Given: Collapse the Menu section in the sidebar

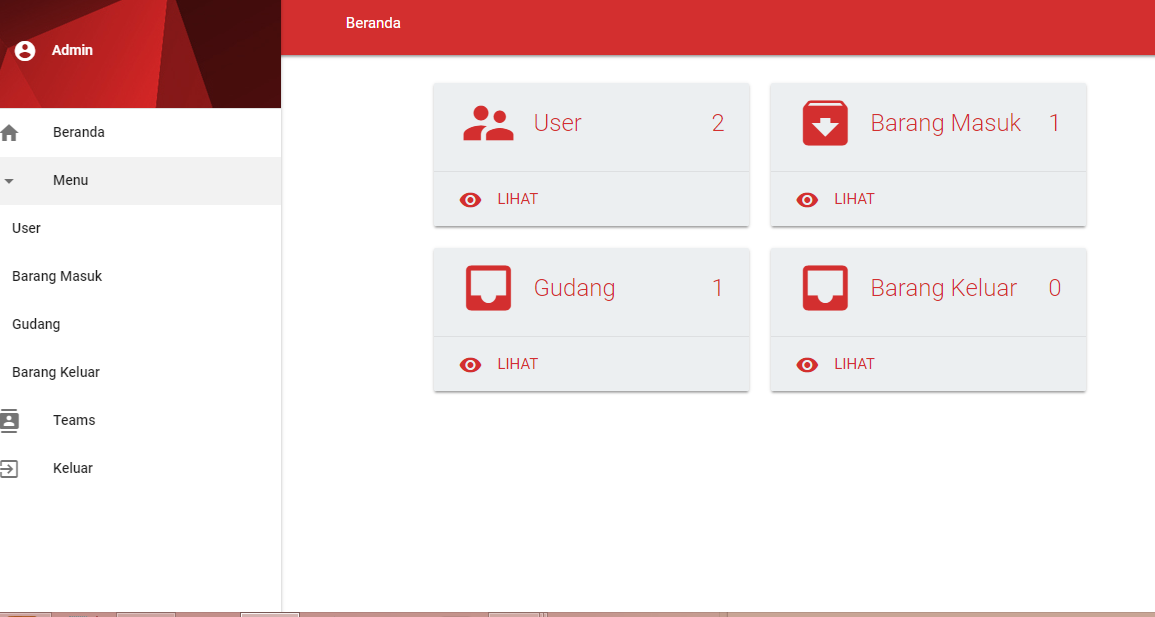Looking at the screenshot, I should pos(70,180).
